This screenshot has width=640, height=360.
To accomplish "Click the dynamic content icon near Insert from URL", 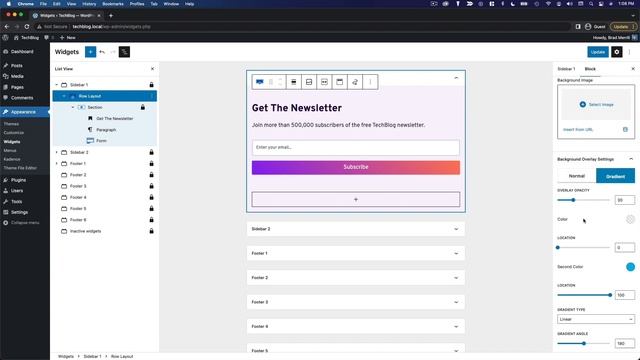I will click(625, 129).
